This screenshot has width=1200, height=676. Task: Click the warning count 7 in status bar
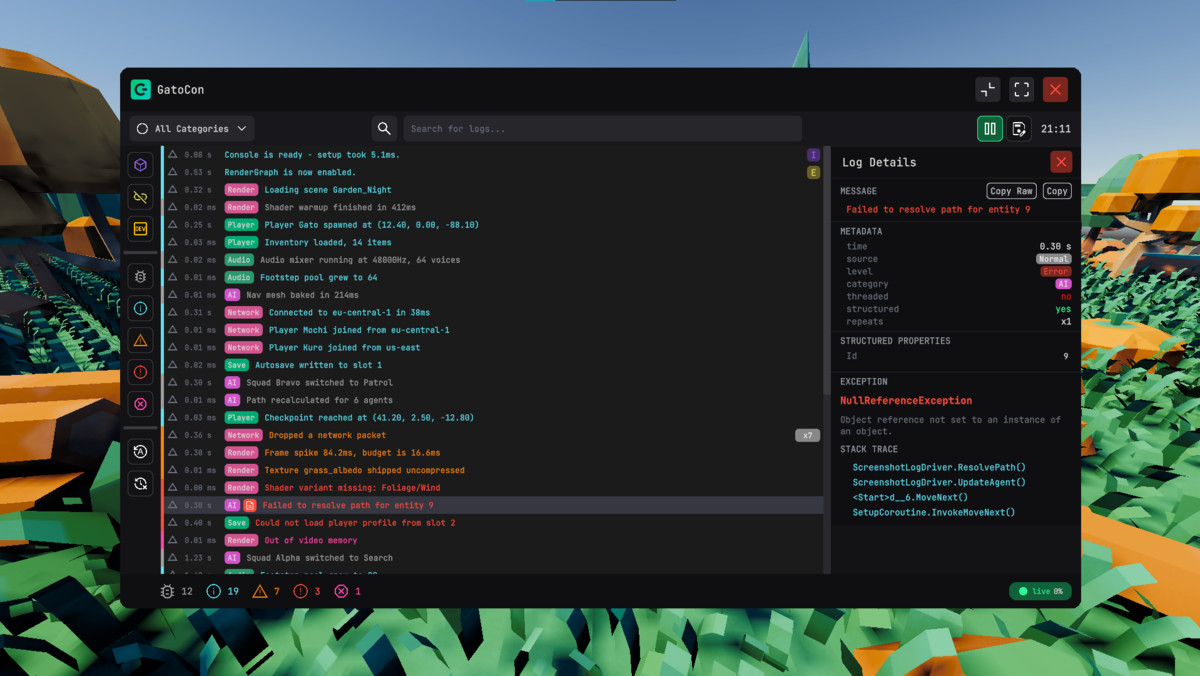tap(266, 591)
